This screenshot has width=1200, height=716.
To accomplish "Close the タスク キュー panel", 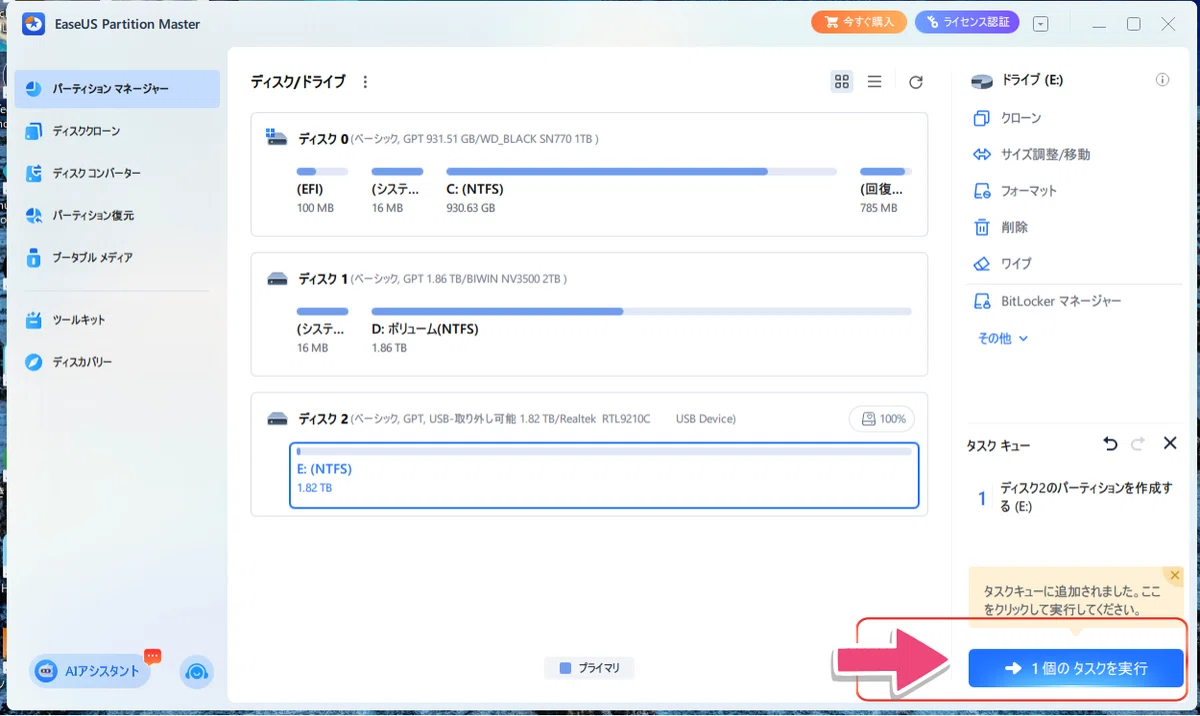I will coord(1170,443).
